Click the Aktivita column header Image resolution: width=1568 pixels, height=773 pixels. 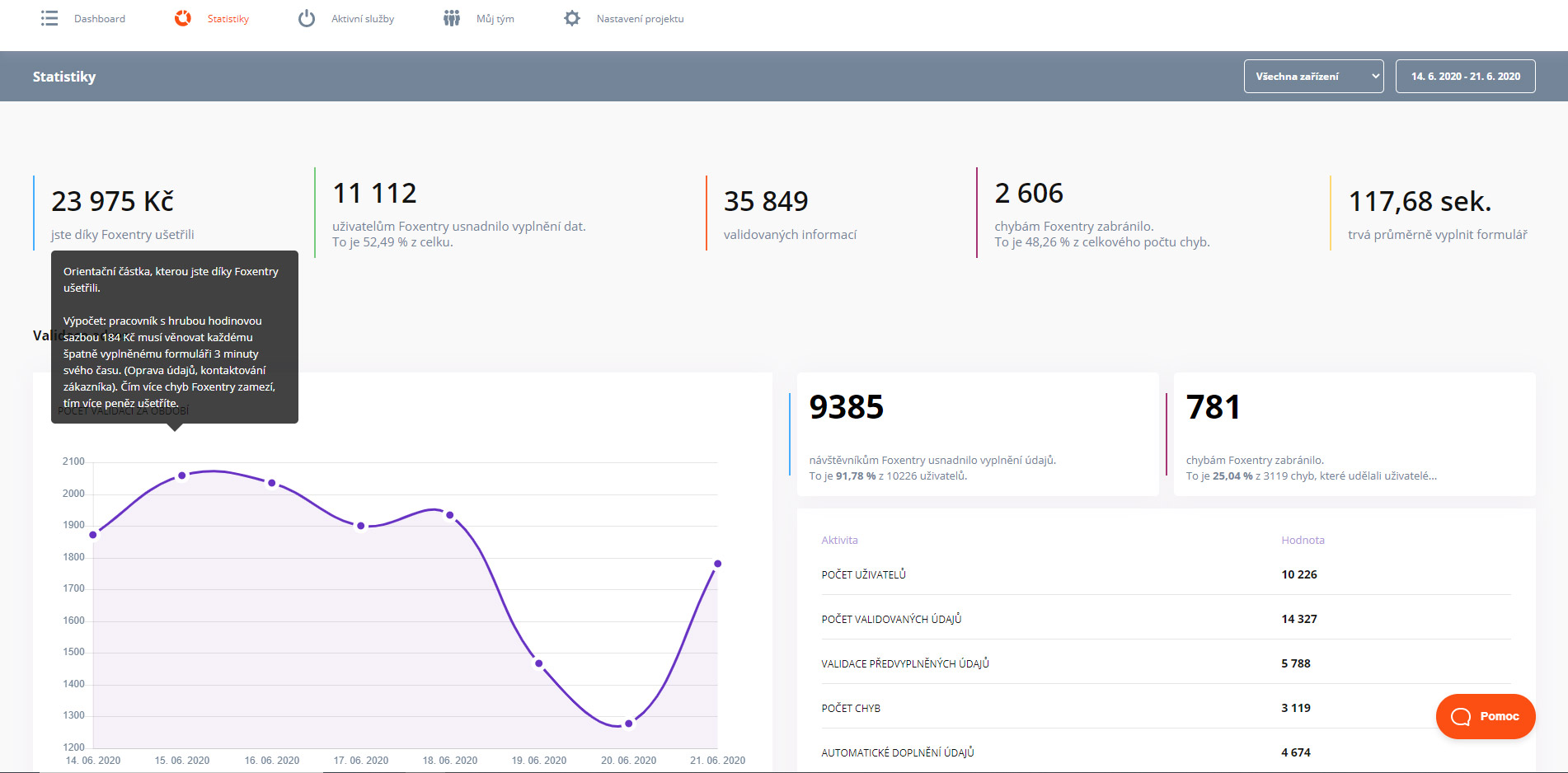pyautogui.click(x=839, y=541)
